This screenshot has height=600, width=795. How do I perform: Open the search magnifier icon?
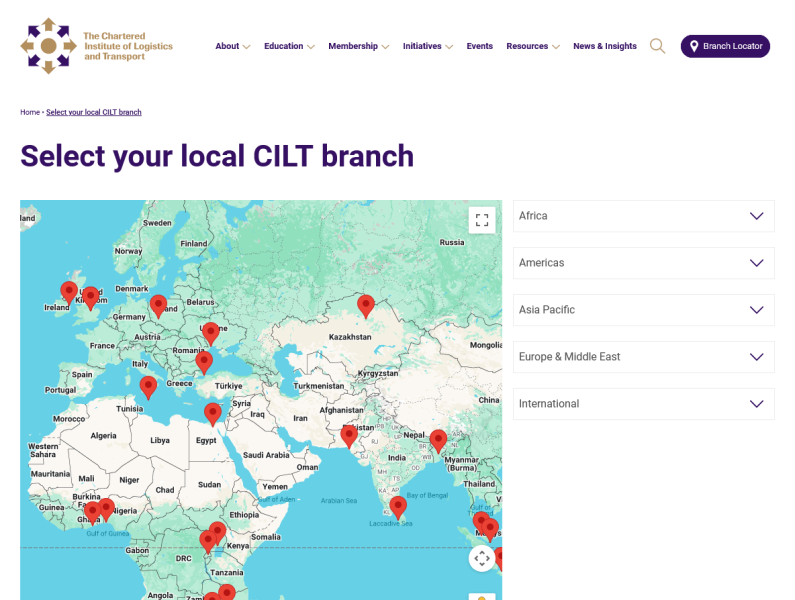(x=657, y=46)
